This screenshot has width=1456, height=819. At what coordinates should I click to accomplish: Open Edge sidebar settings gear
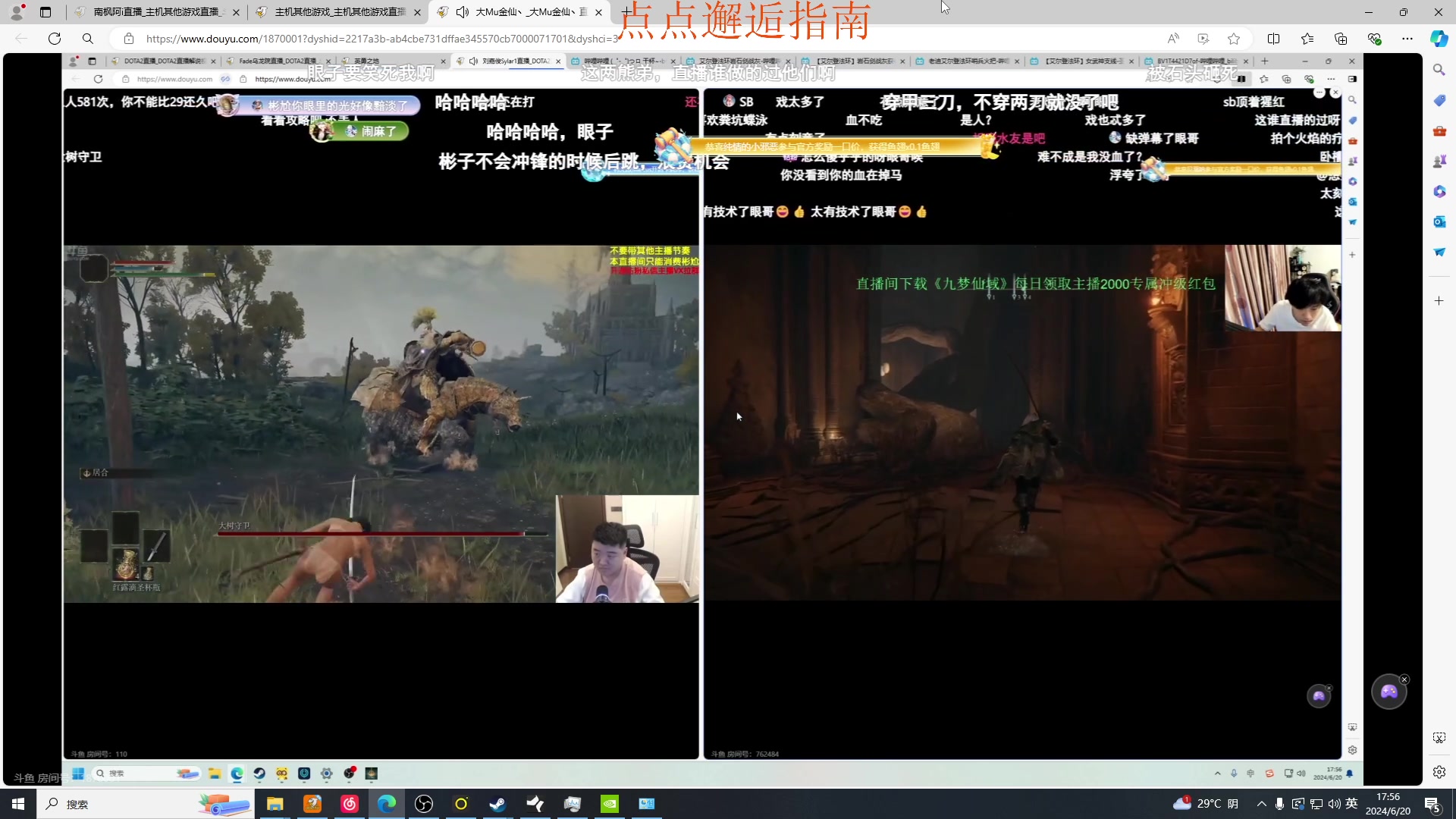click(x=1439, y=772)
